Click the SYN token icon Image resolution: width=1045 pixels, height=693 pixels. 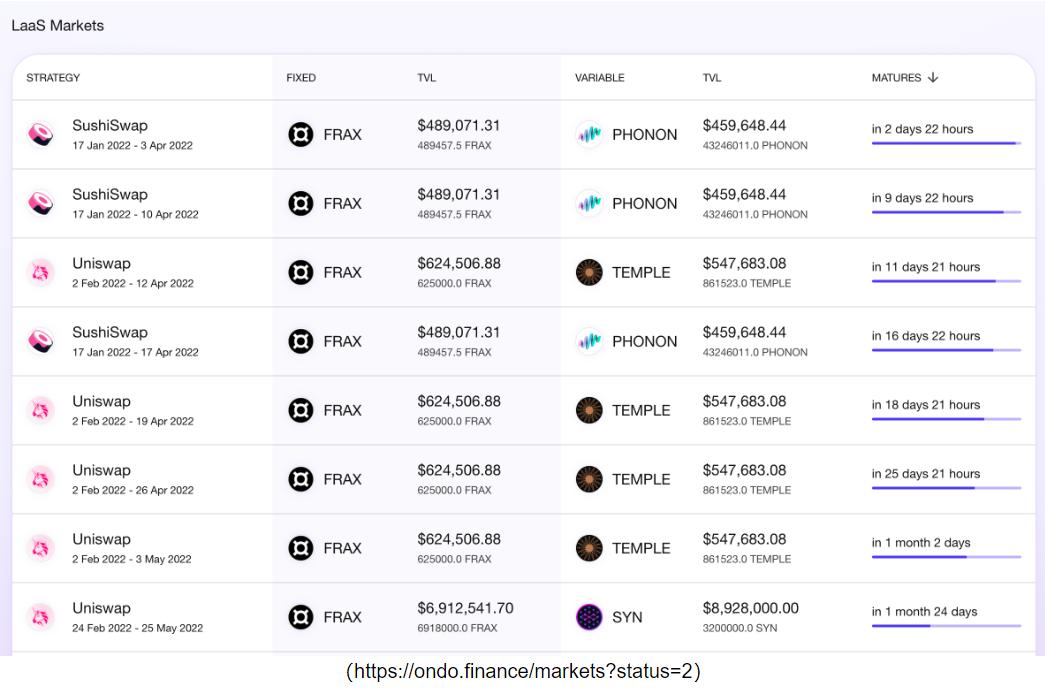[589, 617]
